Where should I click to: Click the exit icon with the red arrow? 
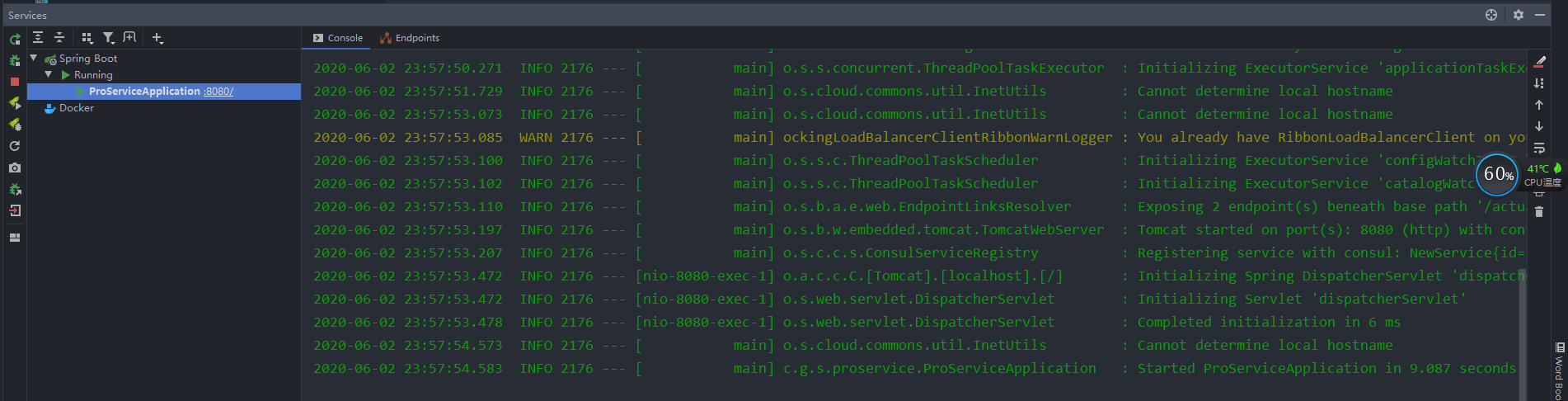(x=15, y=210)
